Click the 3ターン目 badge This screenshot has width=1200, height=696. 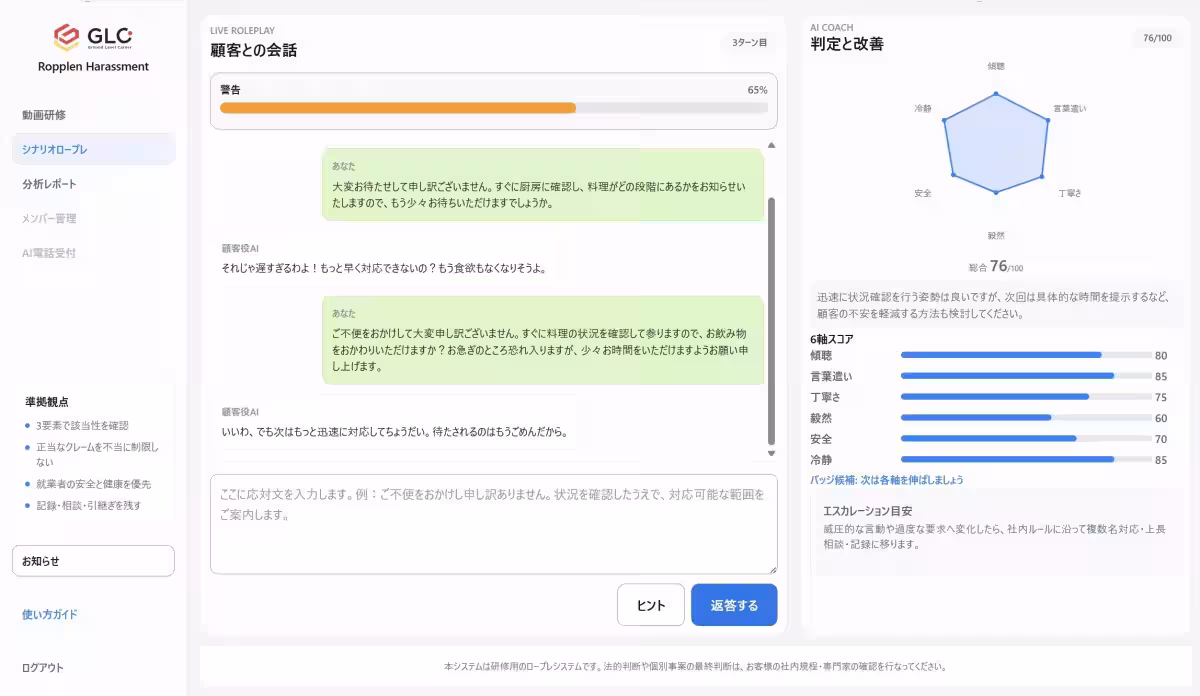point(750,43)
